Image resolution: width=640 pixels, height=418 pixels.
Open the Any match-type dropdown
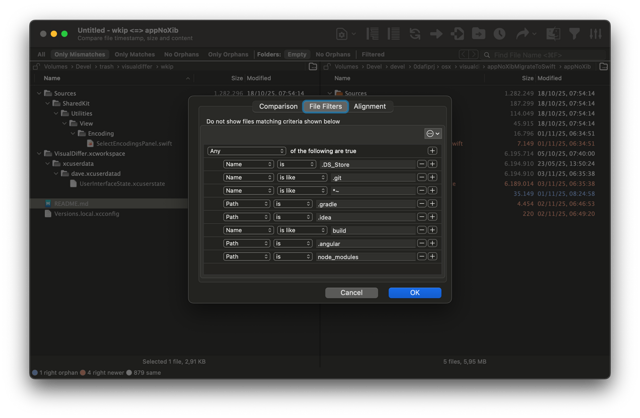246,151
